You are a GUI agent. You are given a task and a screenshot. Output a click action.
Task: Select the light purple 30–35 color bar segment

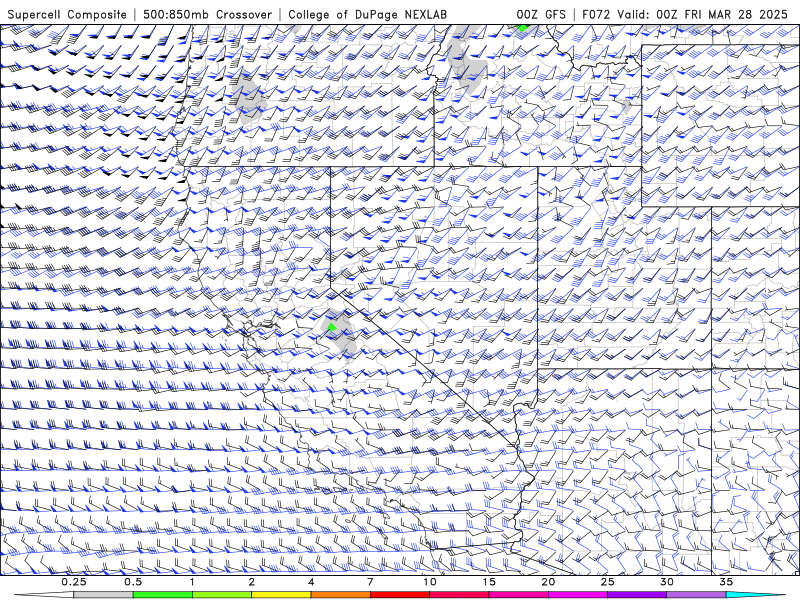696,595
